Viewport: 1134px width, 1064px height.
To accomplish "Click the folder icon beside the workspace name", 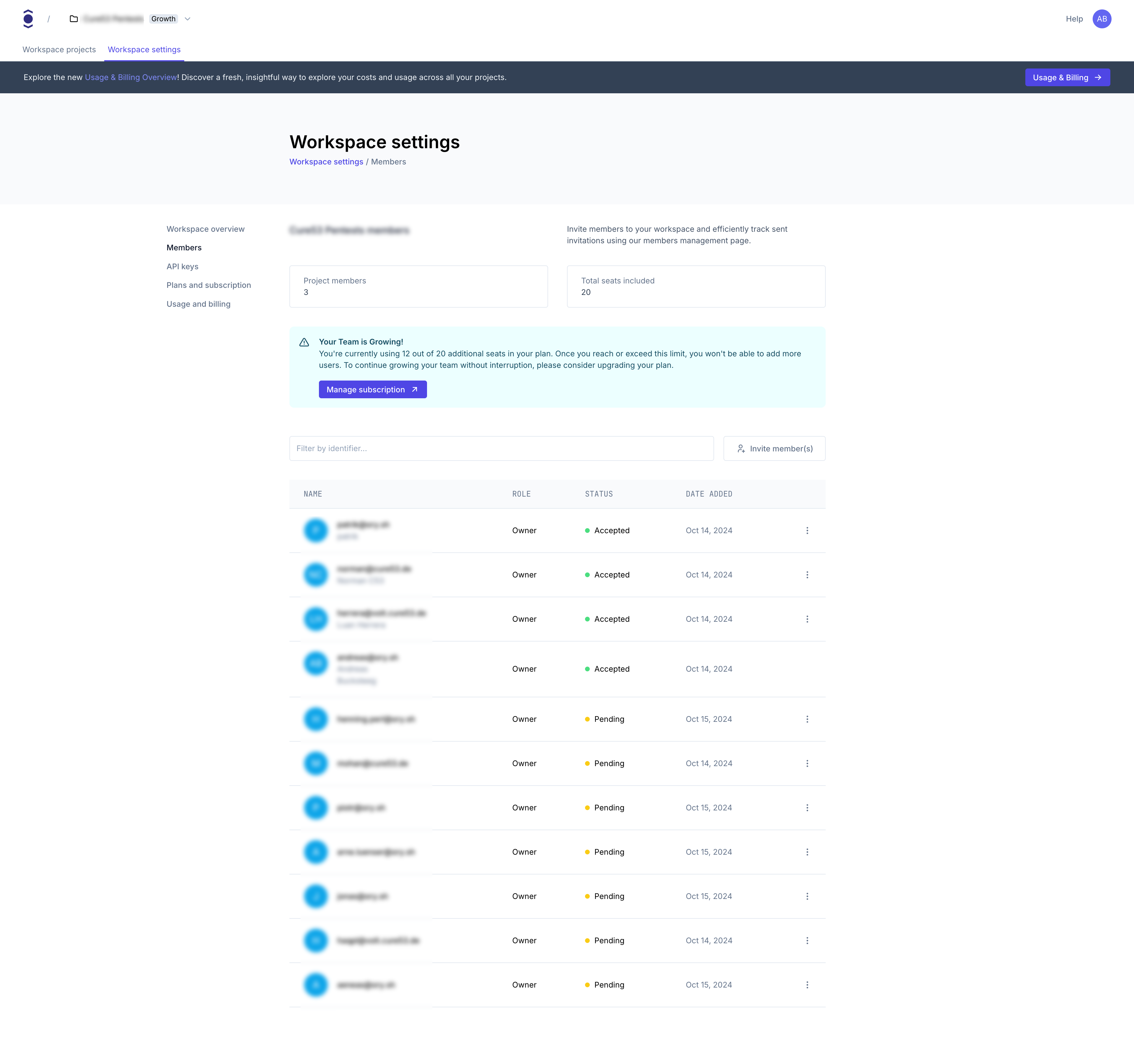I will pos(73,18).
